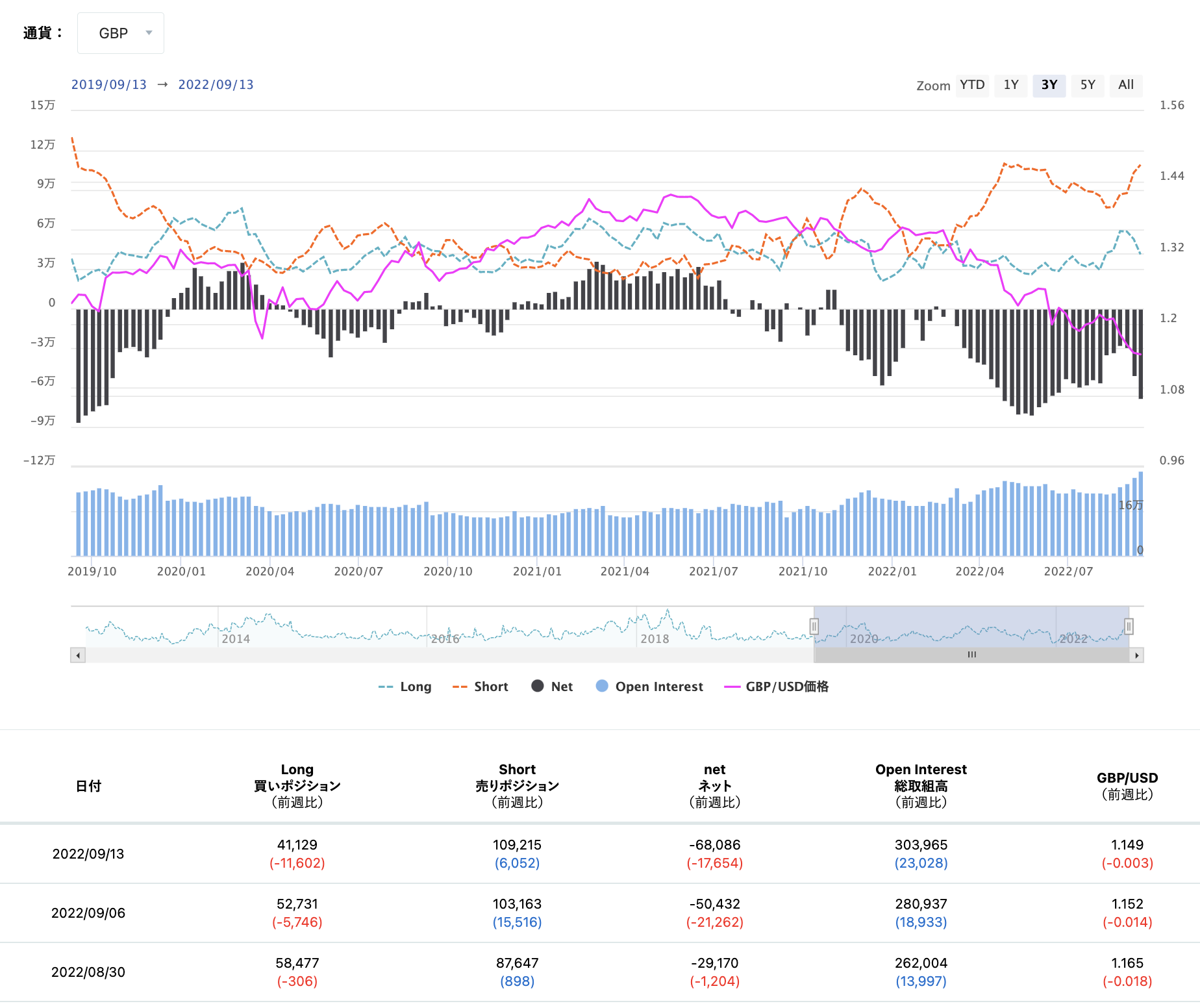Click the Short value 103,163

click(518, 905)
